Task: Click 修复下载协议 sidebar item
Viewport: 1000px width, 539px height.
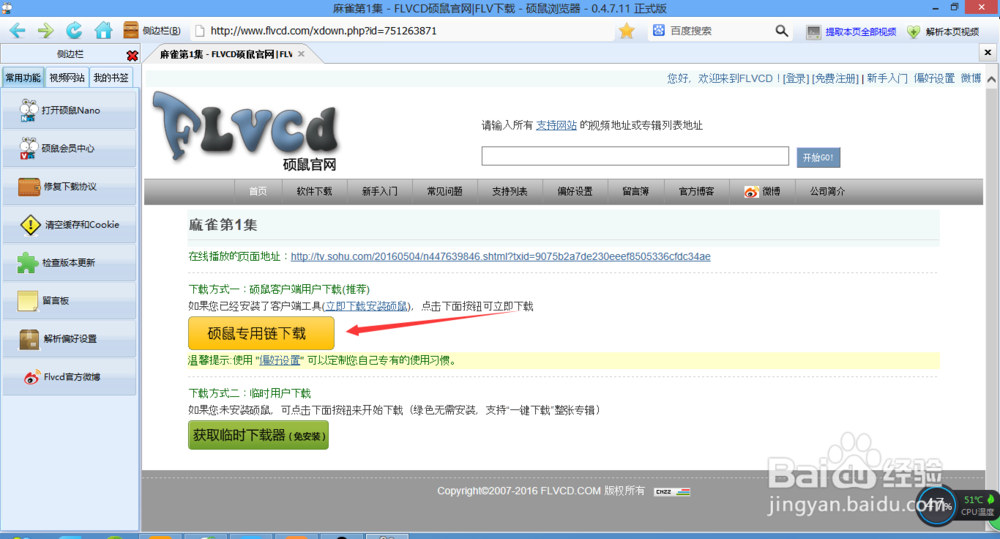Action: point(70,186)
